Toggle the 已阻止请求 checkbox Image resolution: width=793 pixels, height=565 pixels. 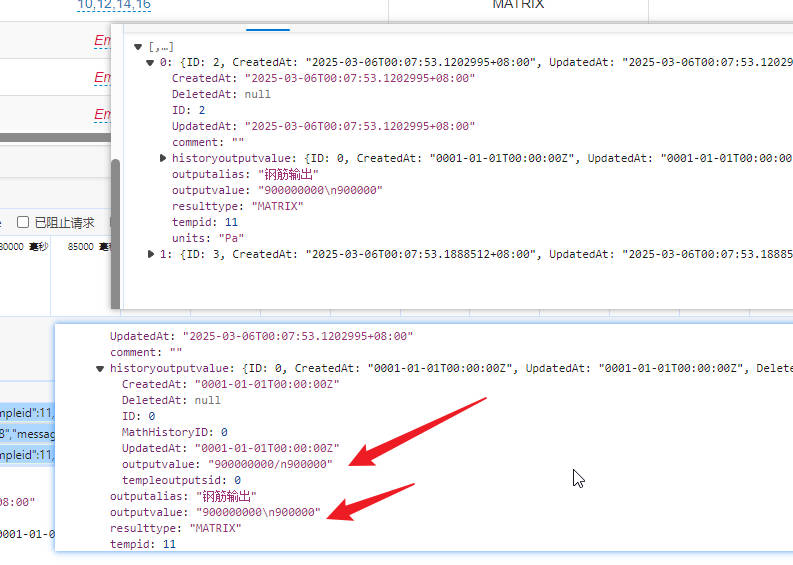tap(23, 222)
